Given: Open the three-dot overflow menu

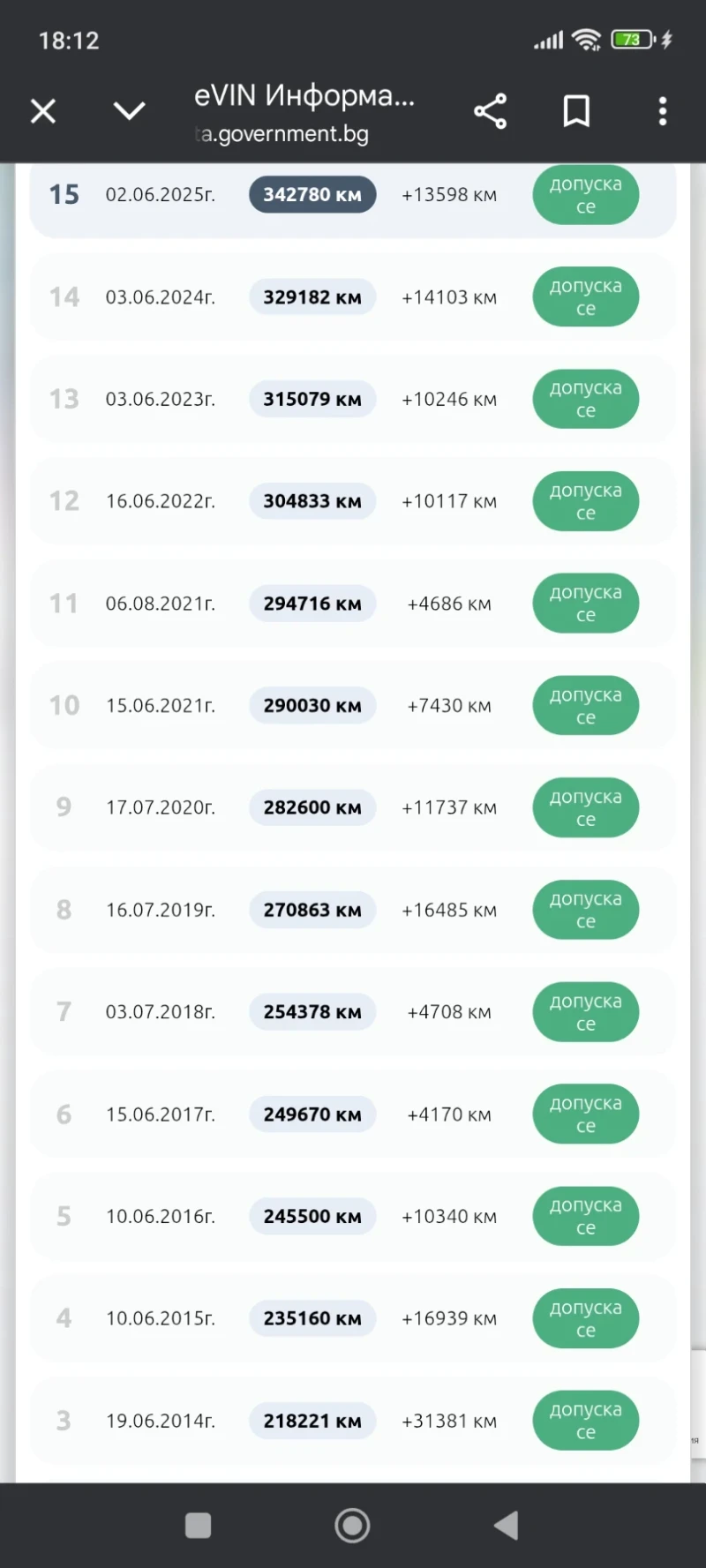Looking at the screenshot, I should (663, 111).
